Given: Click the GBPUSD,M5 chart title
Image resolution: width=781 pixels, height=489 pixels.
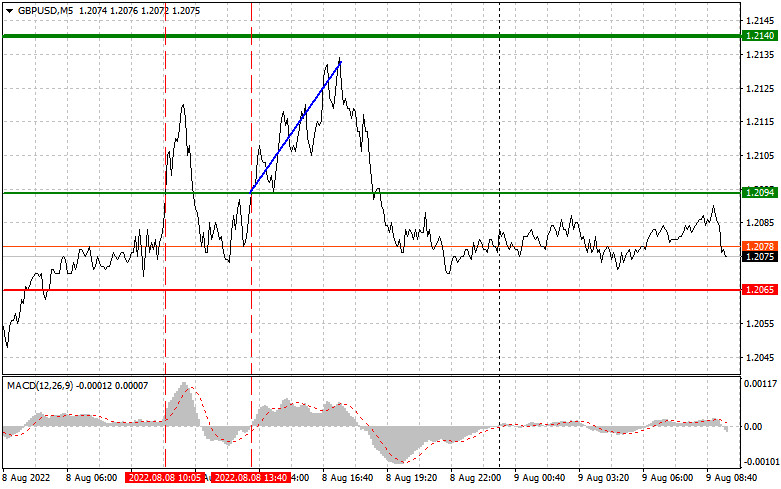Looking at the screenshot, I should [45, 10].
